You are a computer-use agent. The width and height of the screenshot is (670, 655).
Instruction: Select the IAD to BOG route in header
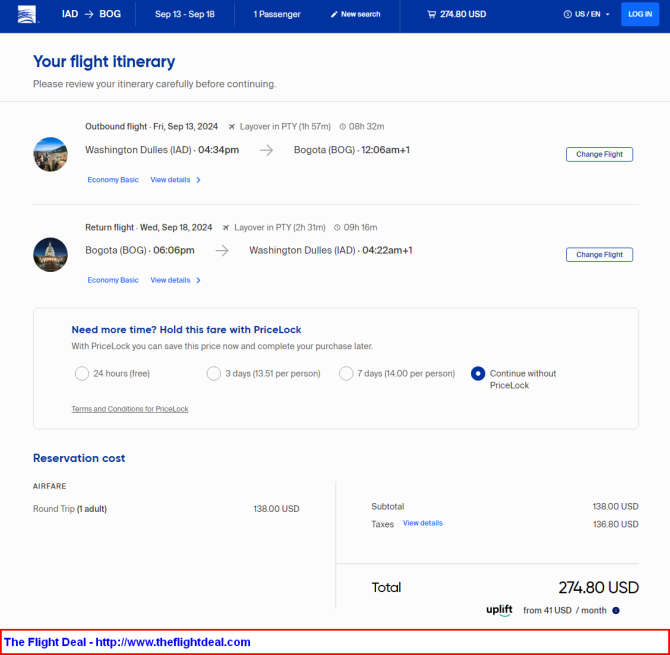point(91,14)
